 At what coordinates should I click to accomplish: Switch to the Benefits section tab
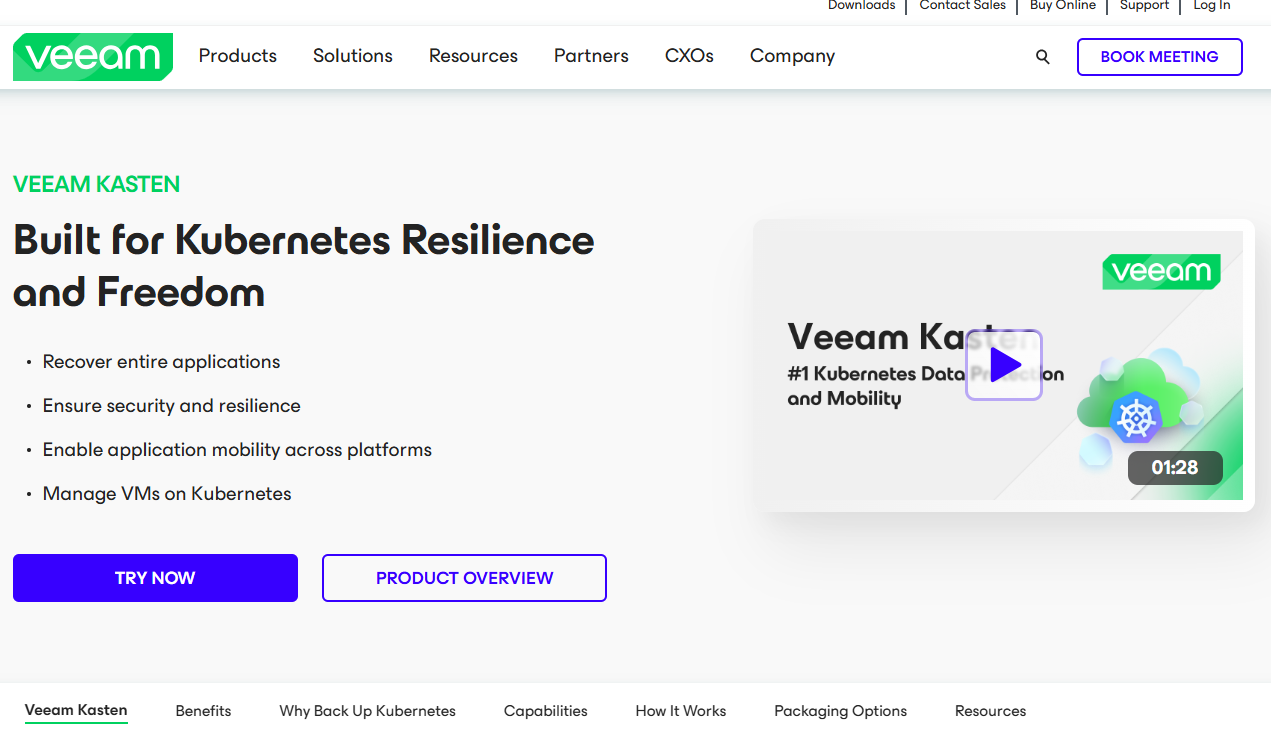(x=203, y=710)
